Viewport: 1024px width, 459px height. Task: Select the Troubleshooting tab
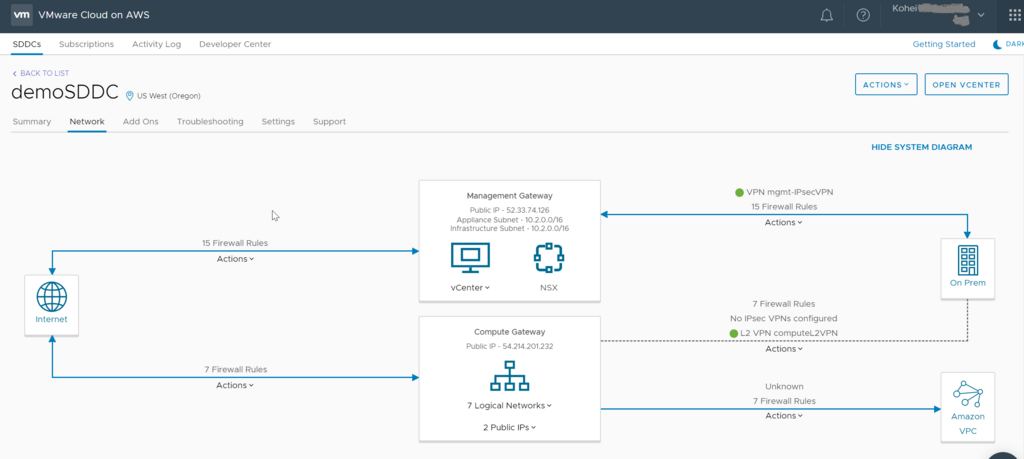tap(210, 121)
